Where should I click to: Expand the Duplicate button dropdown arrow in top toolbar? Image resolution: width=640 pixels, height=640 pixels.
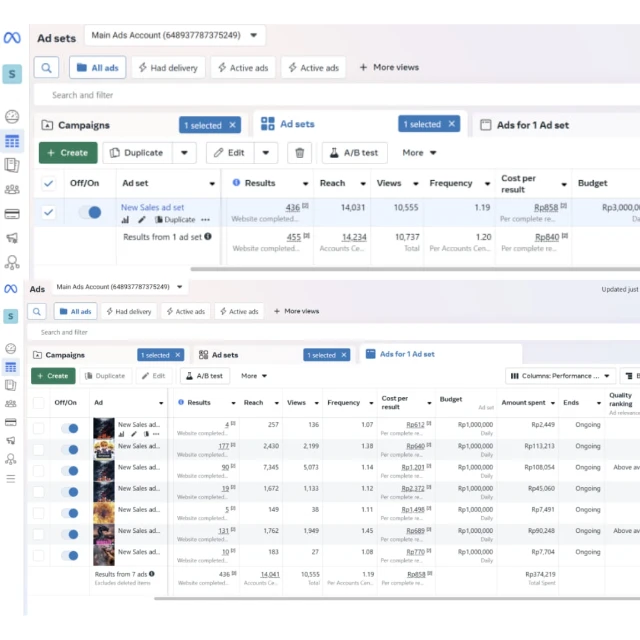click(x=184, y=153)
